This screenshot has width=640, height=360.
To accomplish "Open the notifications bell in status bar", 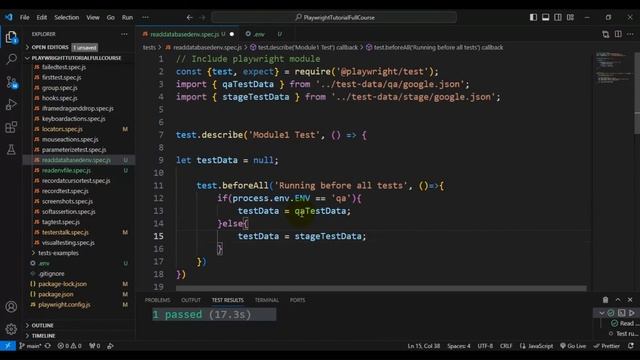I will click(631, 346).
